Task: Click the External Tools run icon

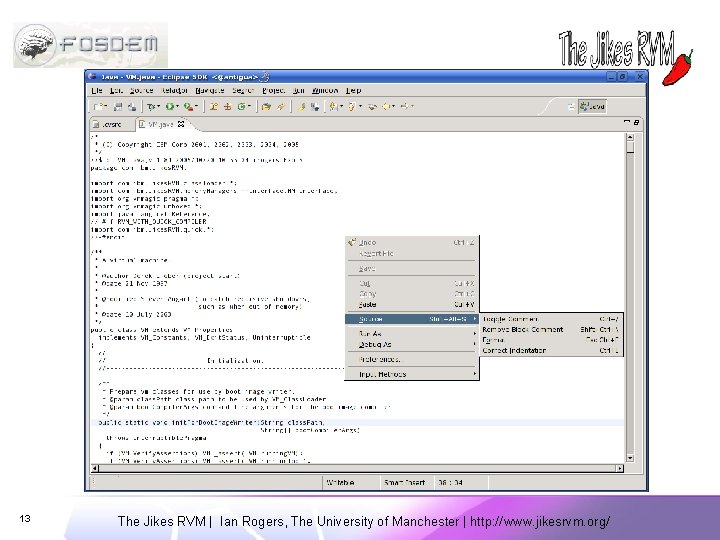Action: pyautogui.click(x=188, y=107)
